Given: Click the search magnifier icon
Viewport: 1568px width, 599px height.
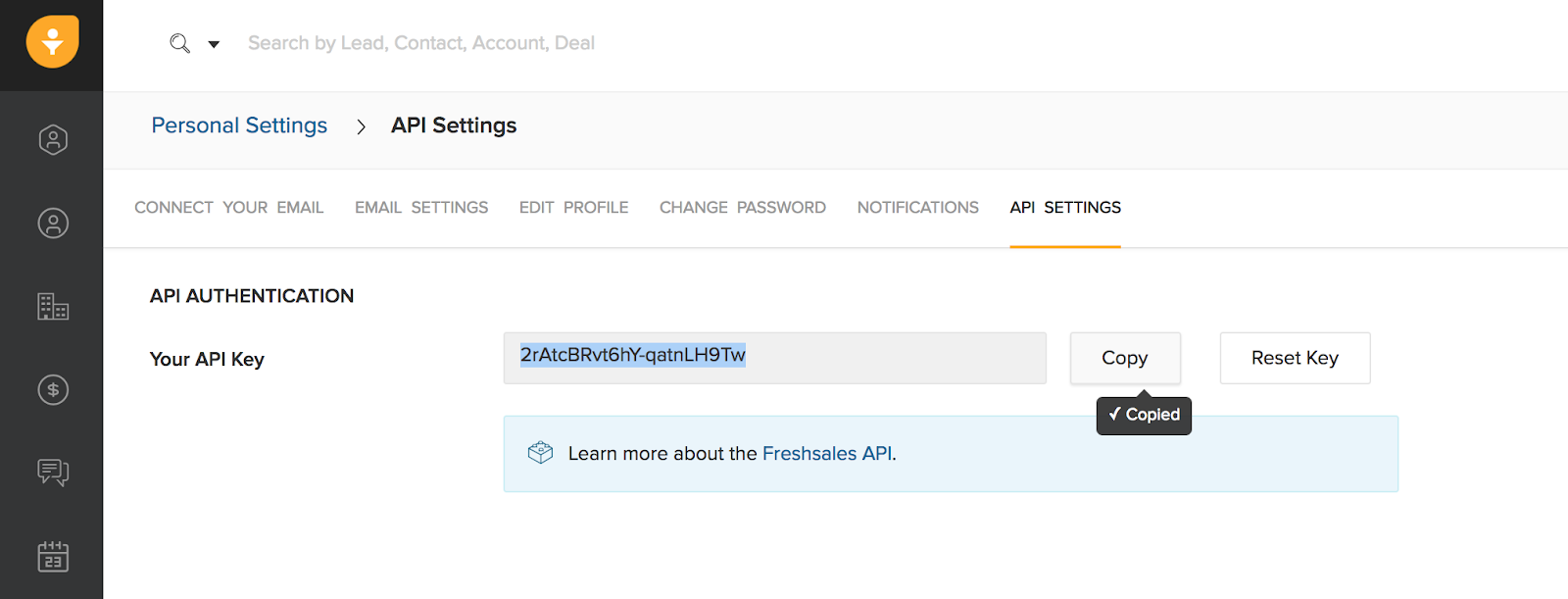Looking at the screenshot, I should click(179, 43).
